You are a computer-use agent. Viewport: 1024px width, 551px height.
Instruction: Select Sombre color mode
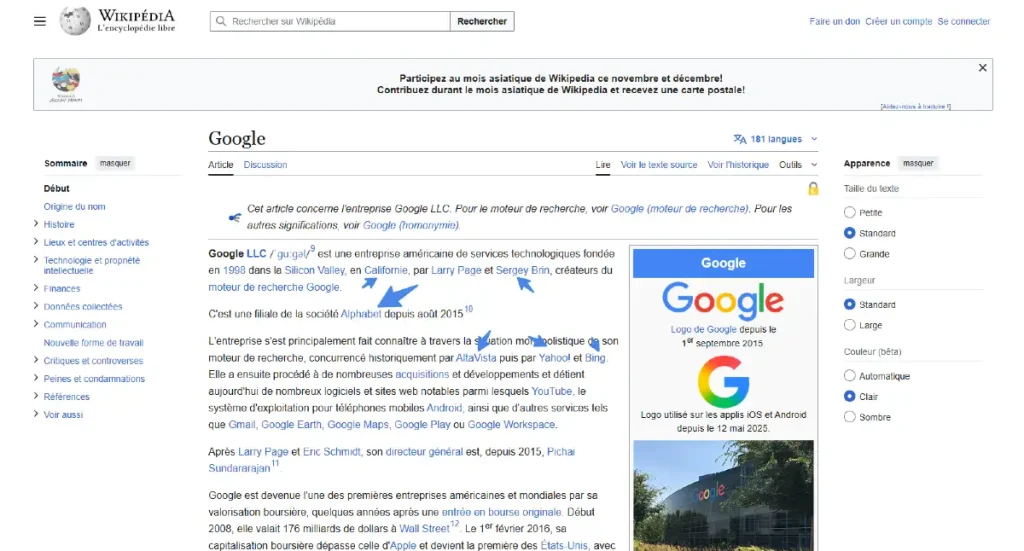click(x=849, y=417)
